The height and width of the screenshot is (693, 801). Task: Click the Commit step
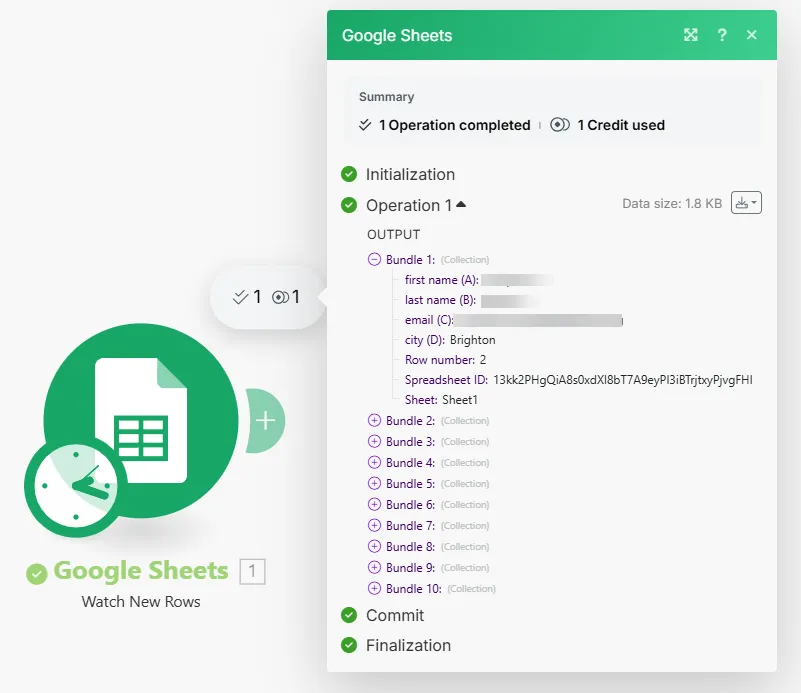tap(395, 615)
